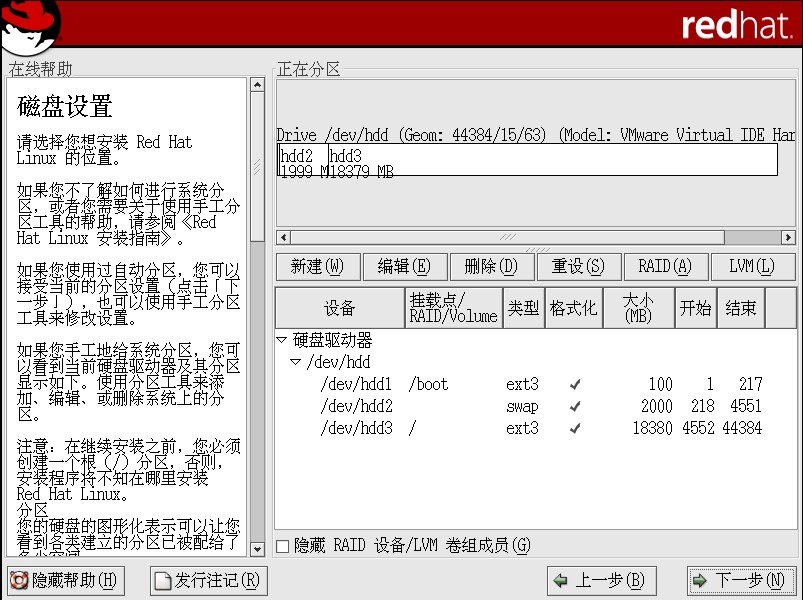The height and width of the screenshot is (600, 803).
Task: Click the 18380 size value
Action: [x=652, y=428]
